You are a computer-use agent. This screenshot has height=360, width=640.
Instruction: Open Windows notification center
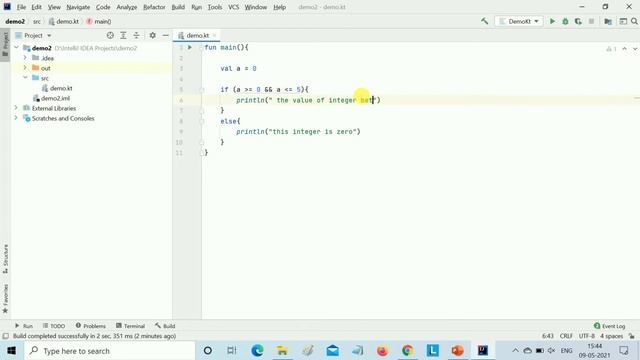(624, 351)
